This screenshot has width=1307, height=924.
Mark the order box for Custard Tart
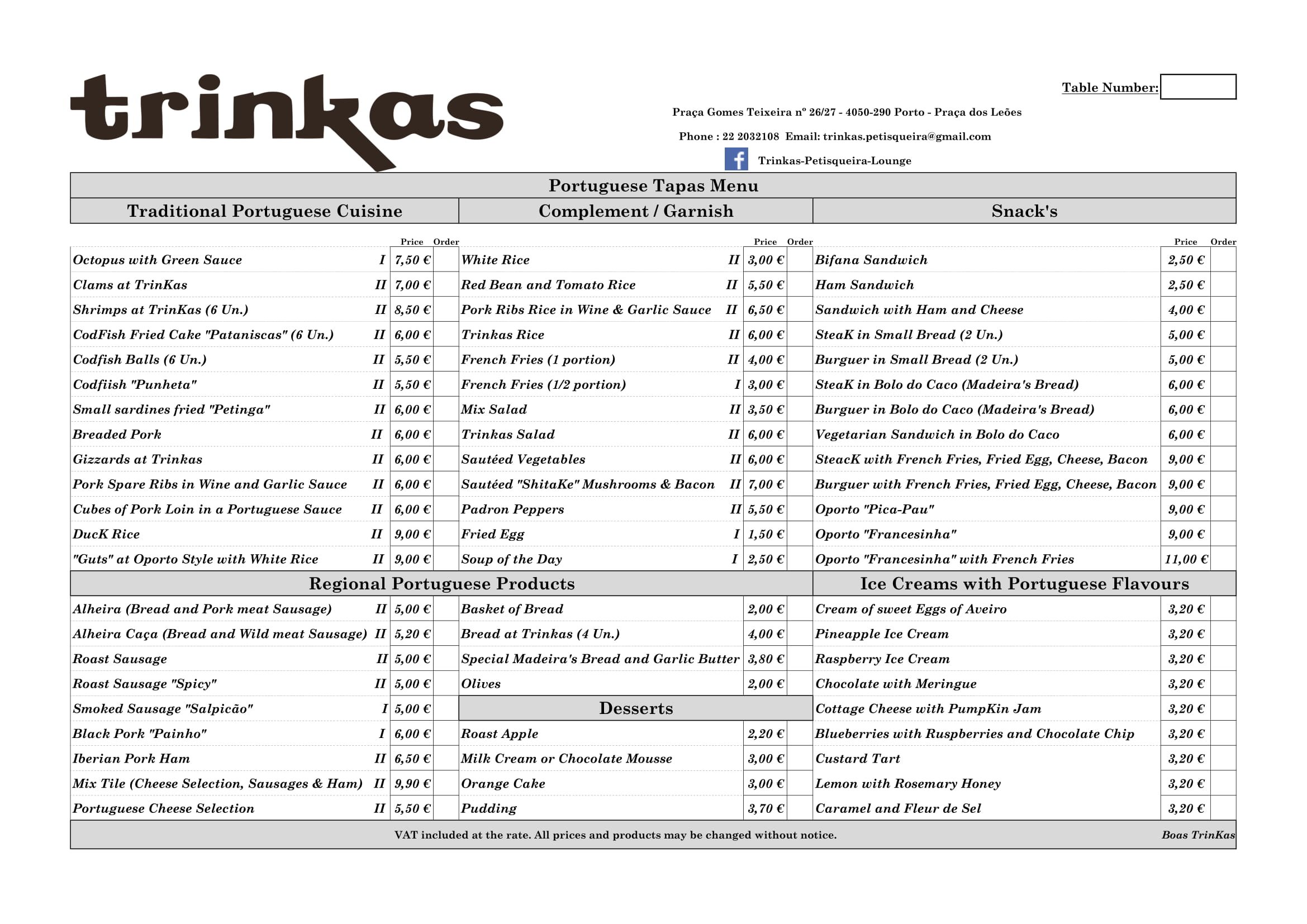(x=1223, y=759)
